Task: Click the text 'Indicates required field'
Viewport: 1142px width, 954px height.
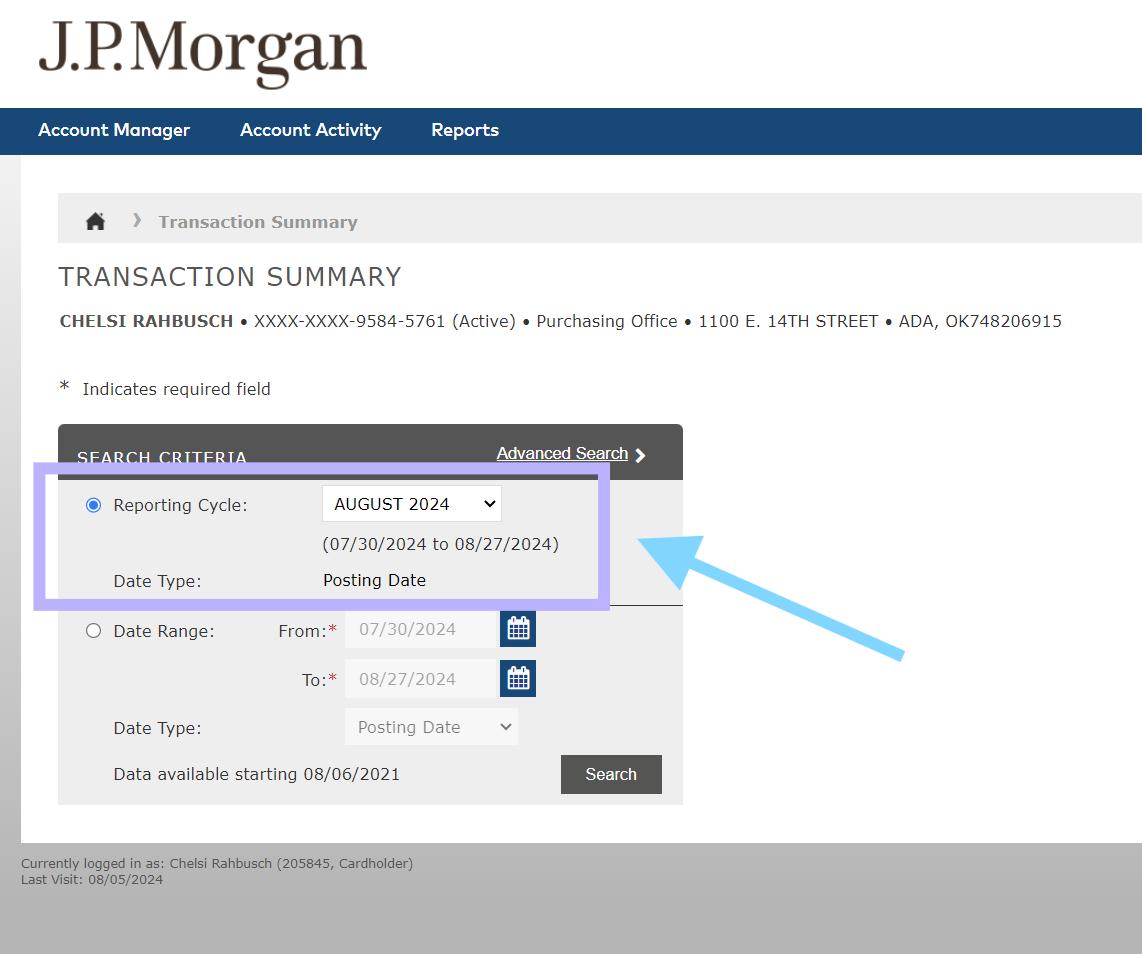Action: [x=176, y=389]
